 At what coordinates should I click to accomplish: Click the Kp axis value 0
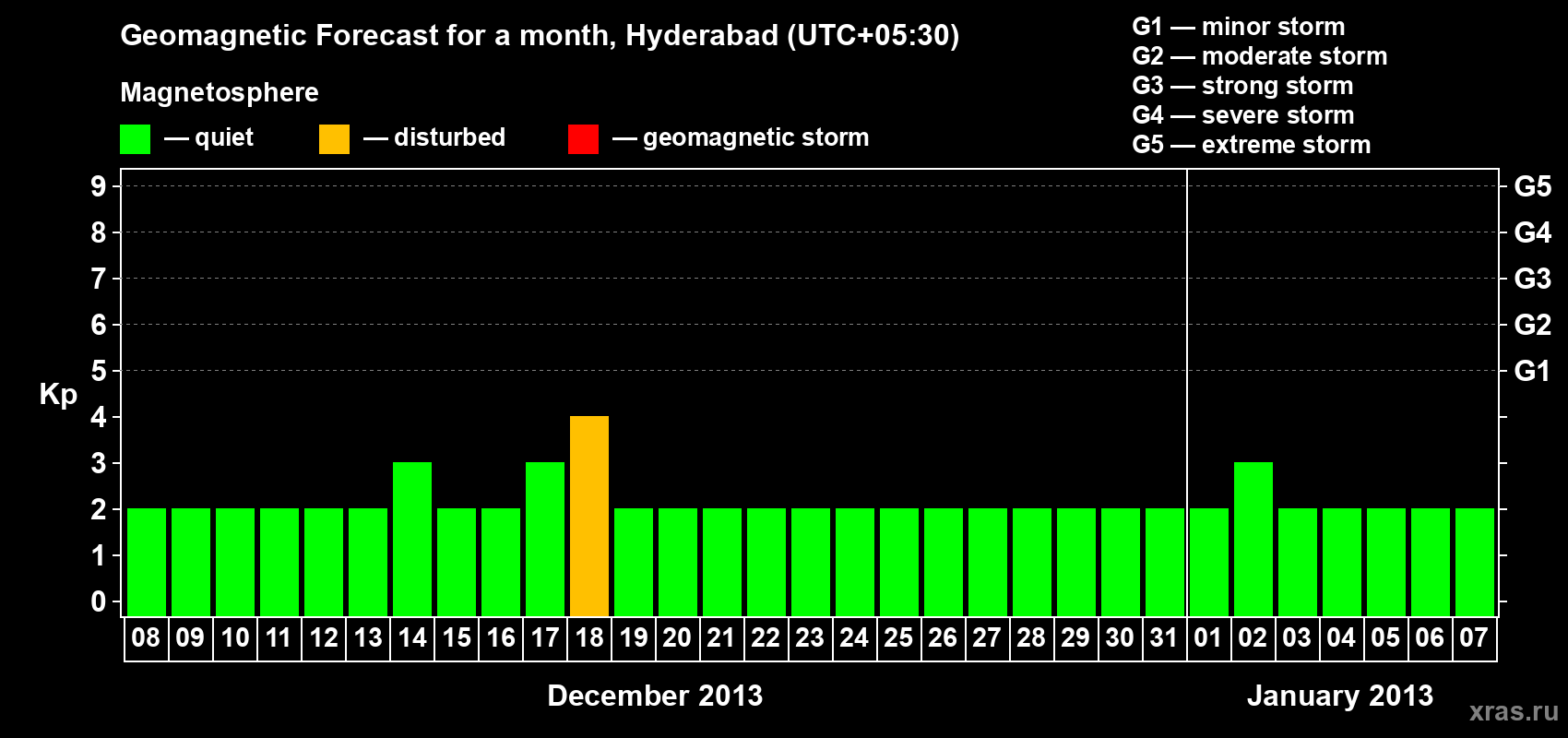click(99, 601)
